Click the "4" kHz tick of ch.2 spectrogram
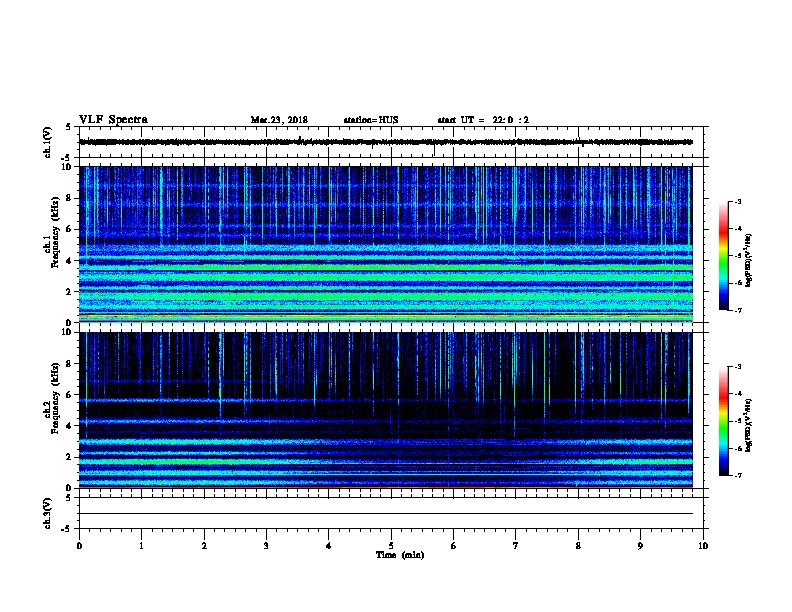 pos(70,426)
